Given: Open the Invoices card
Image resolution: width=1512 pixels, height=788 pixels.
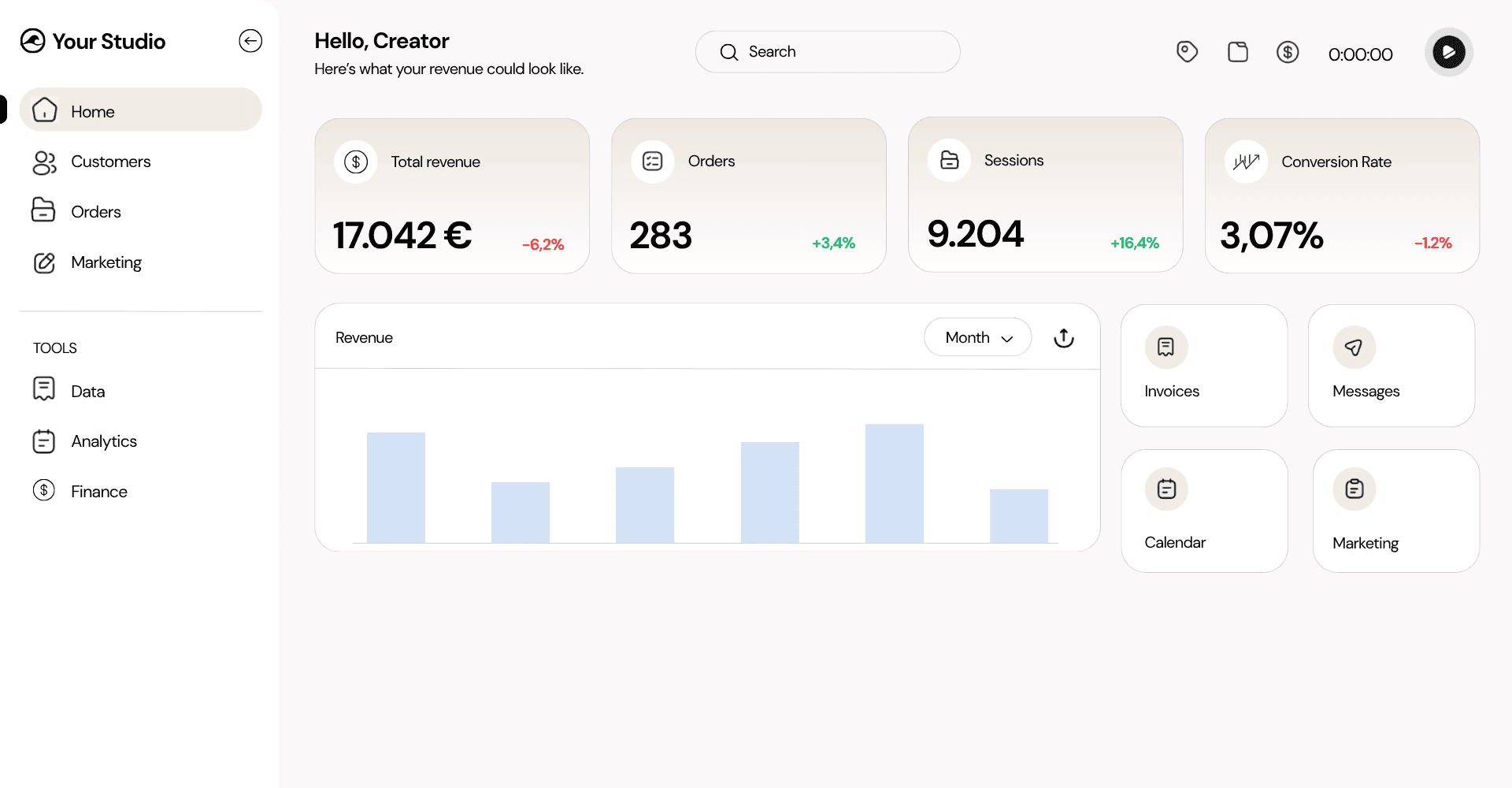Looking at the screenshot, I should tap(1204, 366).
